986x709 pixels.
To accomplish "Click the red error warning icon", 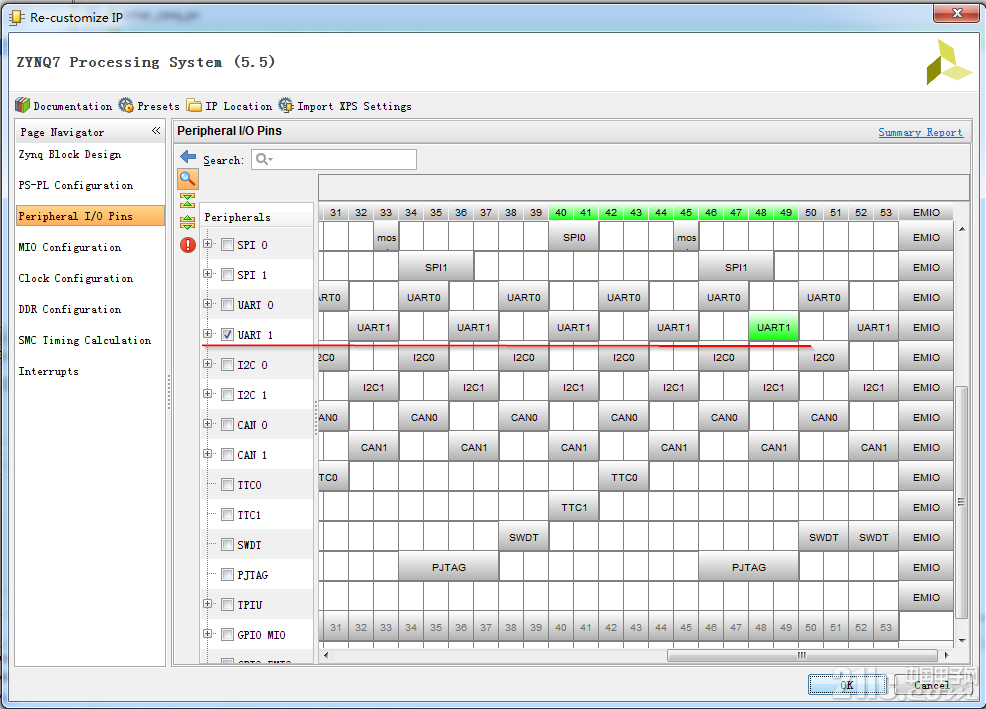I will coord(187,245).
